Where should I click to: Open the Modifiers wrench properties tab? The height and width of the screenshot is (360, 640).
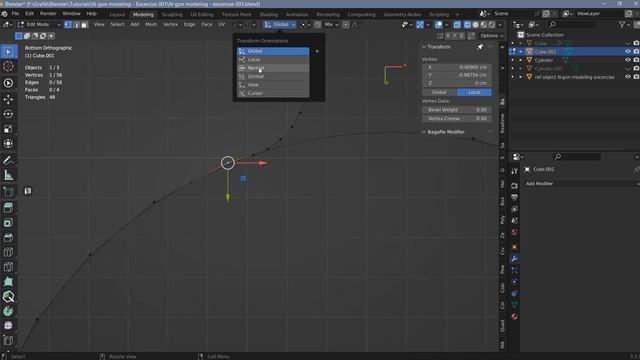(514, 259)
